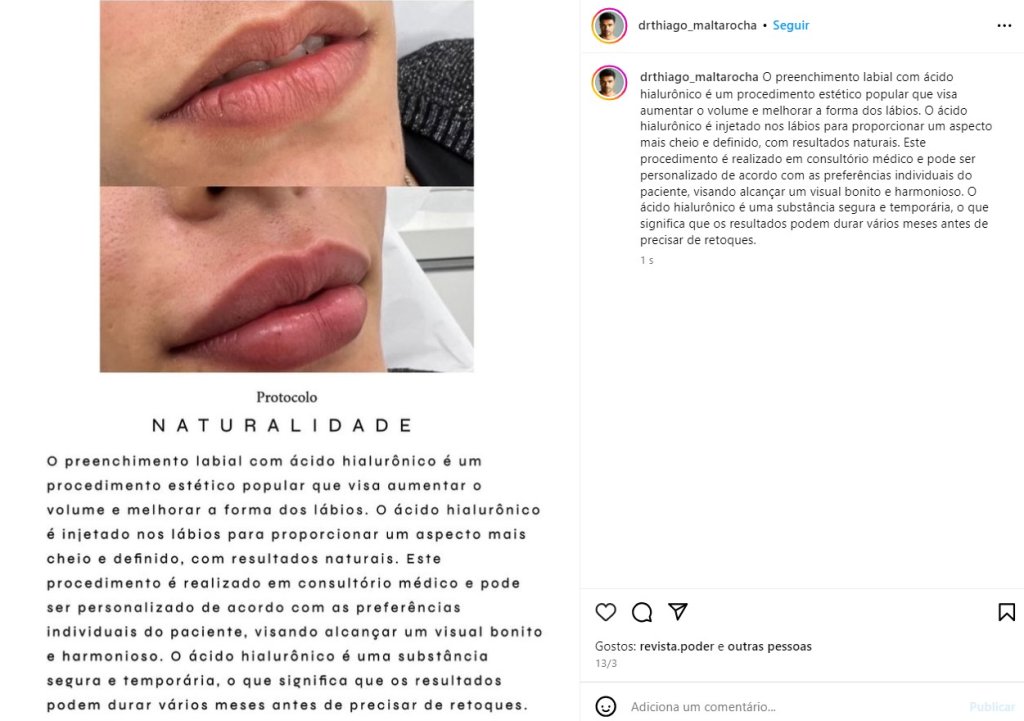This screenshot has height=721, width=1024.
Task: Open drthiago_maltarocha username in the caption
Action: pyautogui.click(x=699, y=77)
